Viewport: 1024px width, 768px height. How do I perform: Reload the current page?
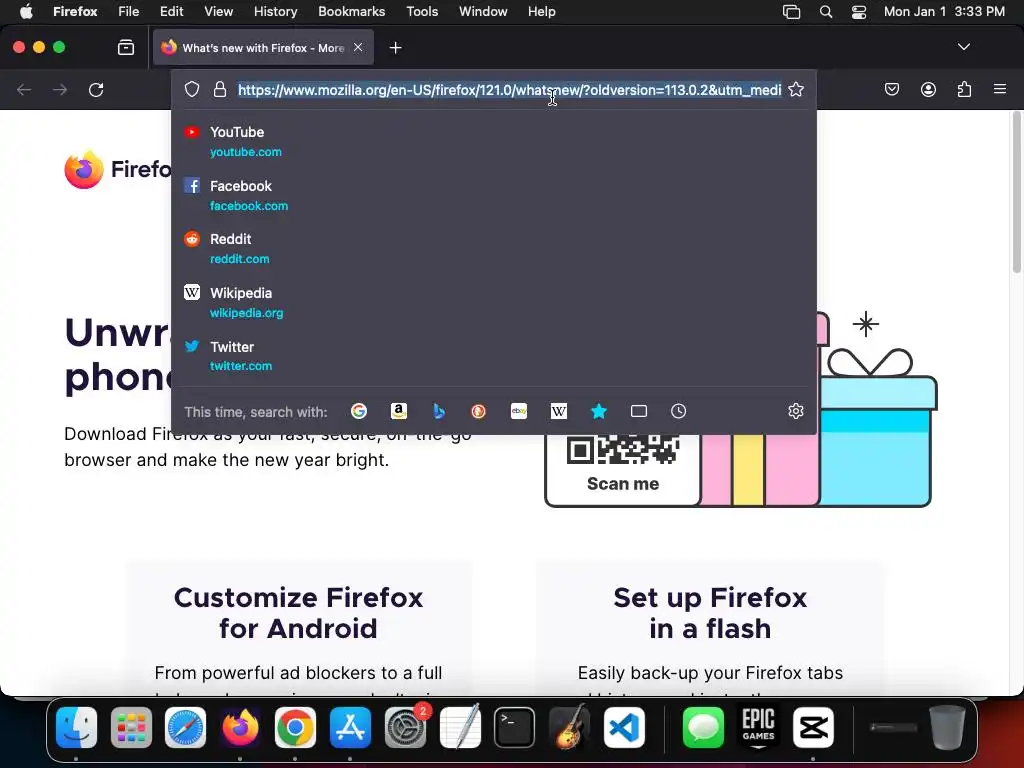(x=96, y=89)
